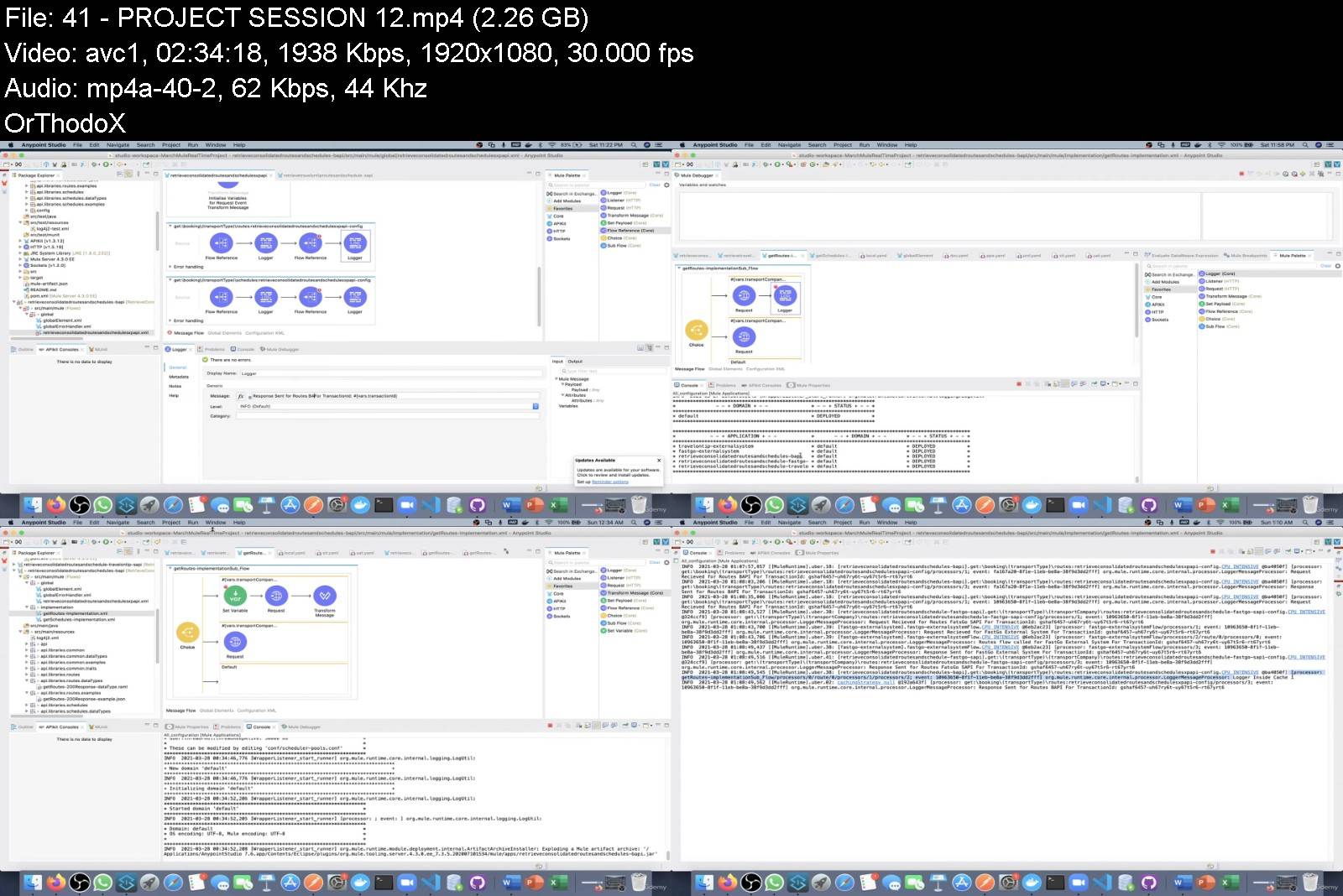Open the Mule Properties tab in the 12:34 AM frame

pos(188,727)
